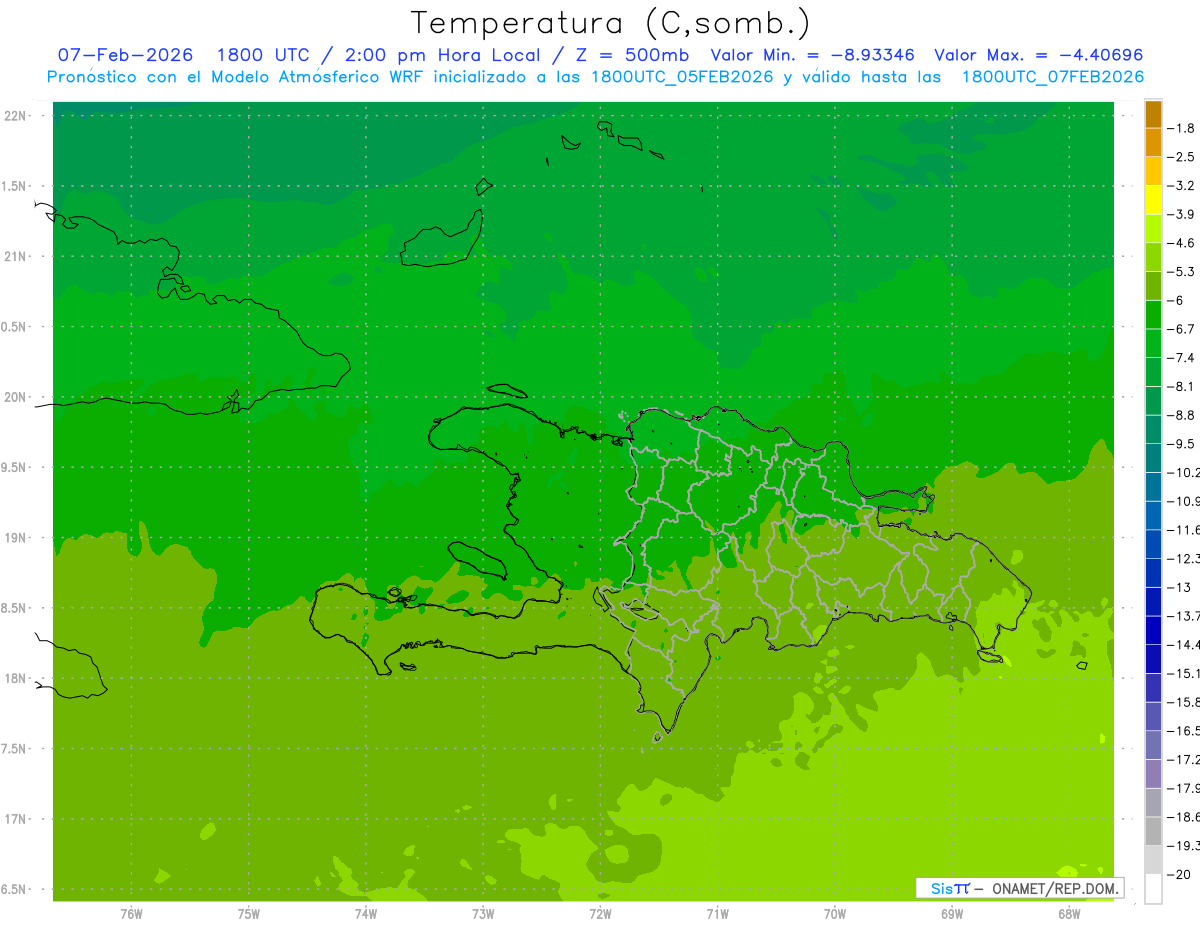Click the '70W' longitude label
1200x927 pixels.
click(x=835, y=914)
